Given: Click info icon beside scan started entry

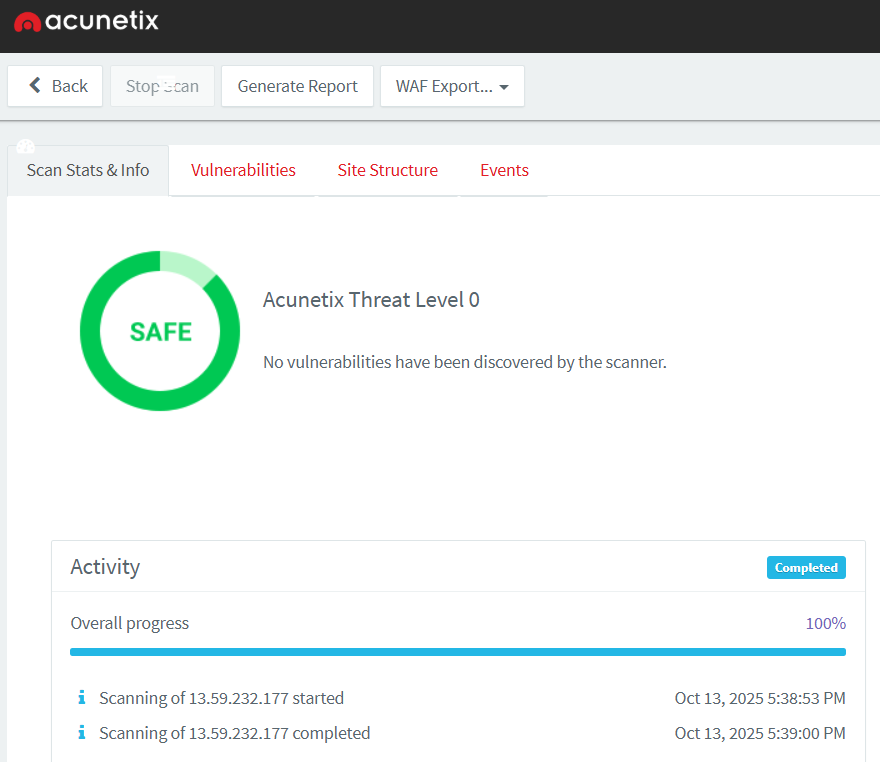Looking at the screenshot, I should point(81,698).
